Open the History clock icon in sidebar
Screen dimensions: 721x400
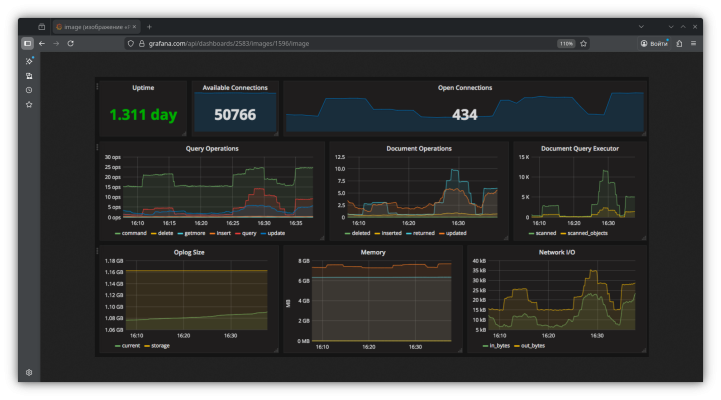coord(29,90)
